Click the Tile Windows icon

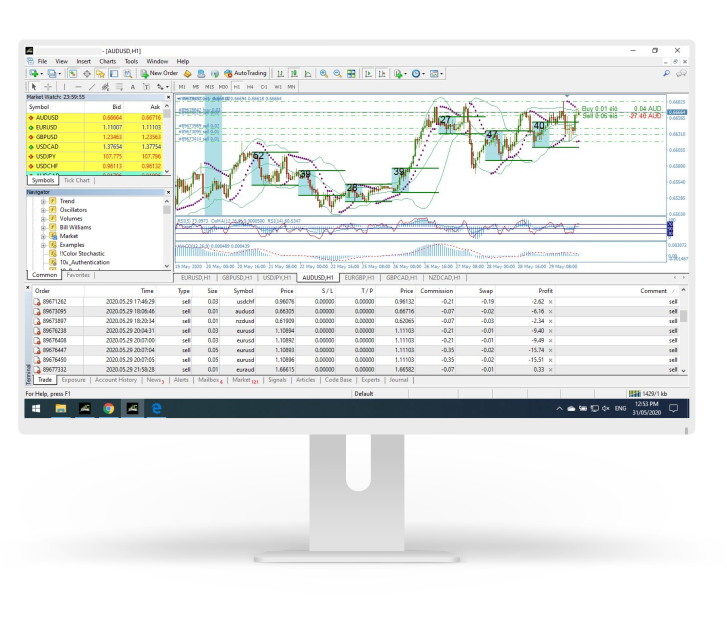[x=351, y=73]
